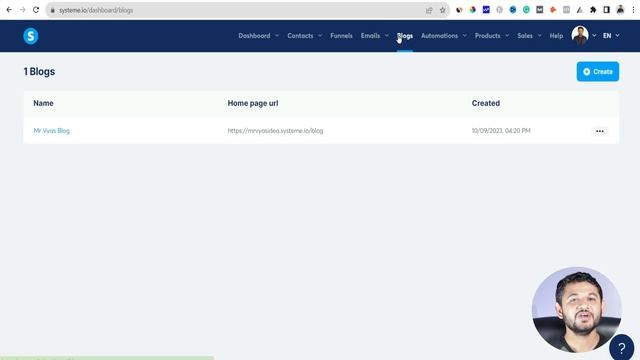The height and width of the screenshot is (360, 640).
Task: Expand the Automations dropdown chevron
Action: coord(464,36)
